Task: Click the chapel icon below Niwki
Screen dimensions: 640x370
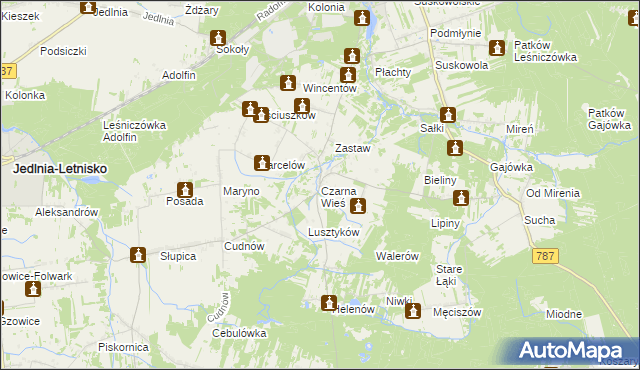Action: (413, 311)
